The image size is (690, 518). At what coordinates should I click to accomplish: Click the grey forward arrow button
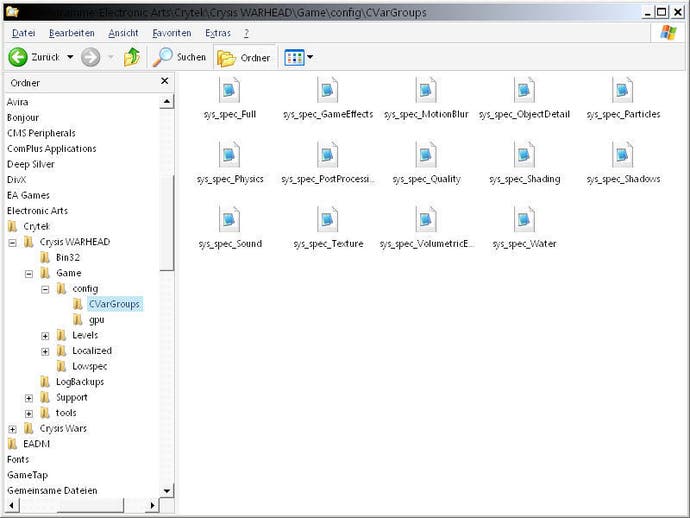tap(91, 57)
